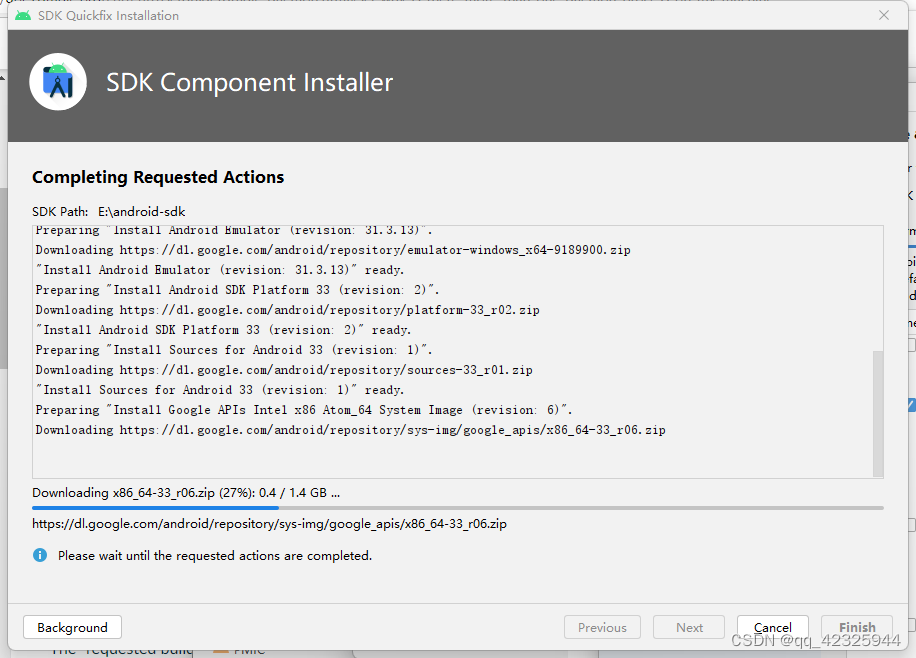Click log line 'Install Android SDK Platform 33' ready
916x658 pixels.
[223, 330]
